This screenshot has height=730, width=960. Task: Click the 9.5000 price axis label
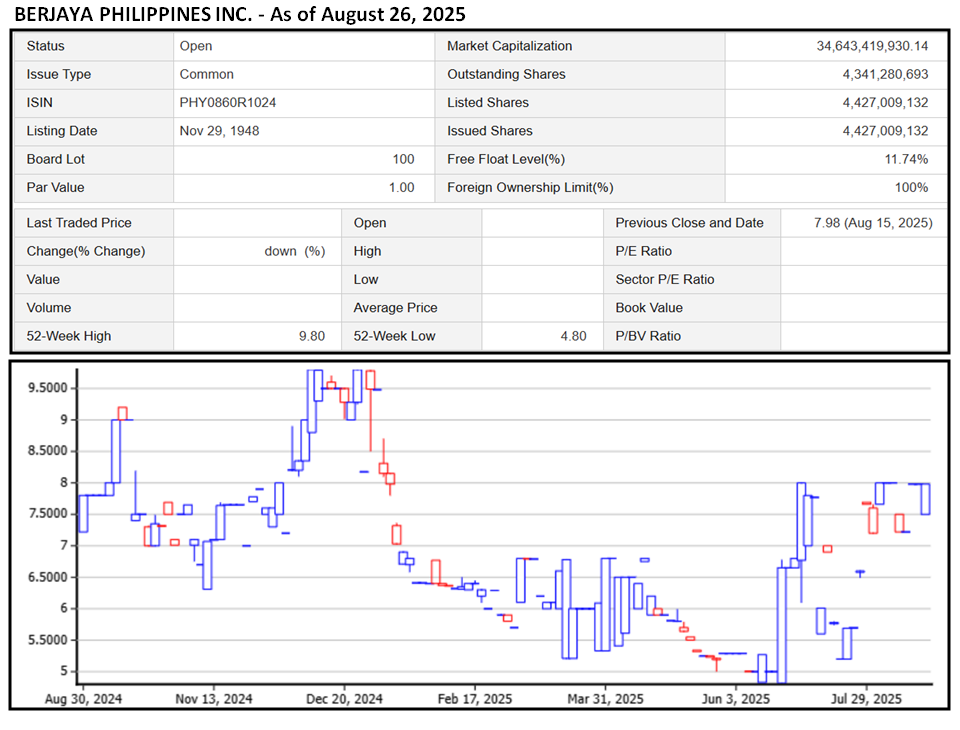pos(47,388)
